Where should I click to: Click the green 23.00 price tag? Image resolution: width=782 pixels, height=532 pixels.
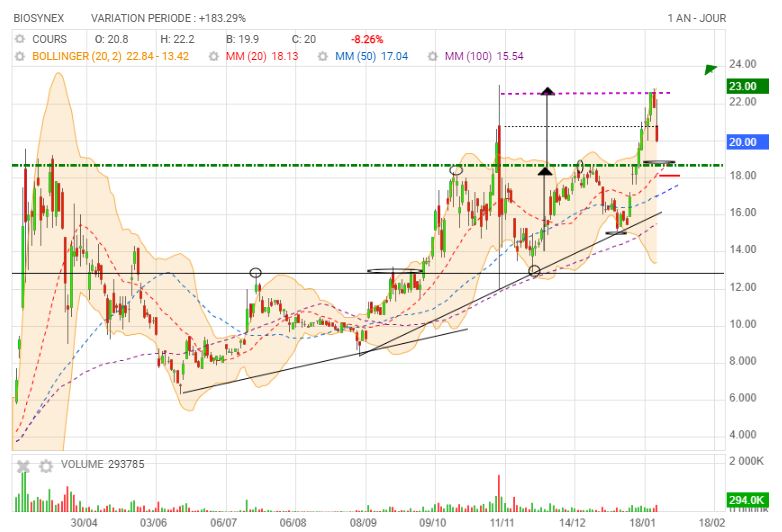[747, 86]
